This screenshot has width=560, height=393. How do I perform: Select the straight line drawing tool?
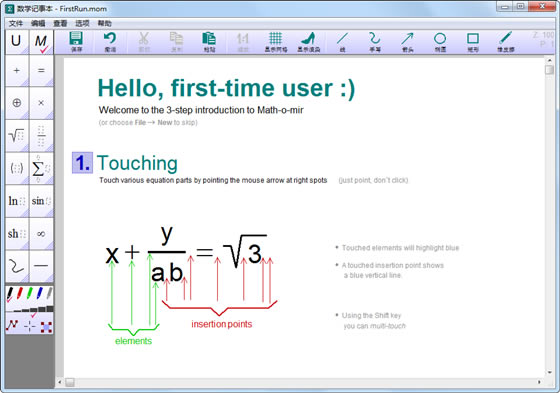click(x=342, y=41)
